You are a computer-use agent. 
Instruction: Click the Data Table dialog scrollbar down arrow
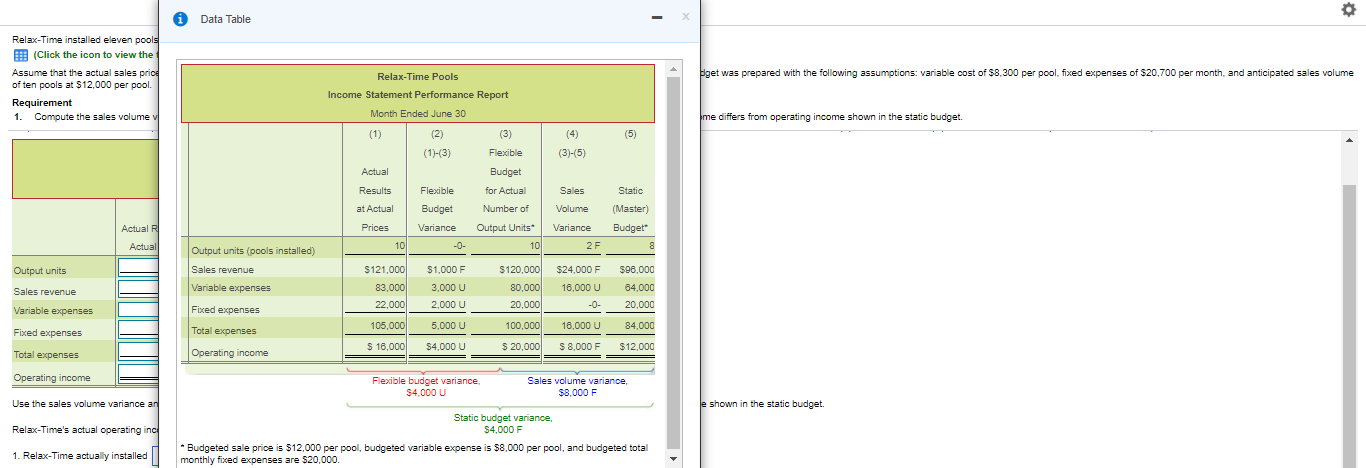(674, 460)
